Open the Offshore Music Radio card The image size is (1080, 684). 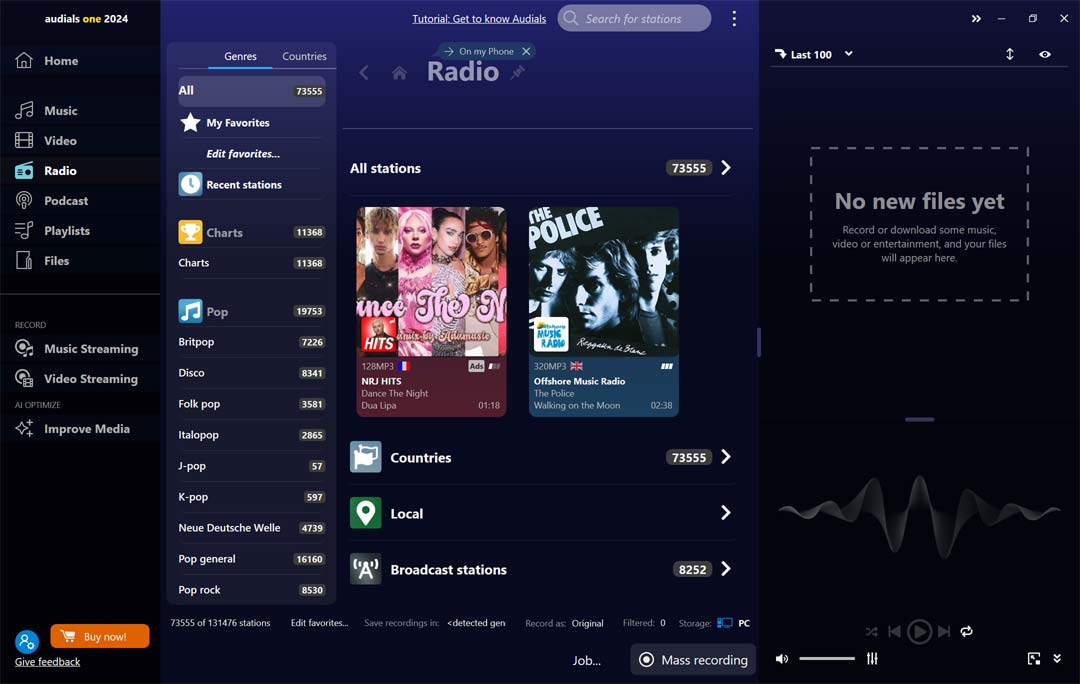[603, 311]
